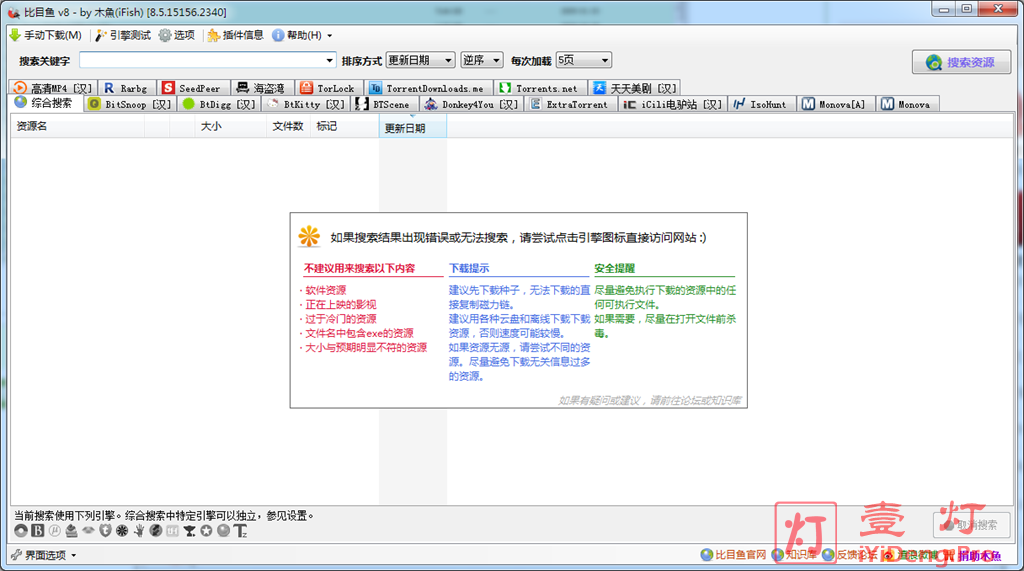The height and width of the screenshot is (571, 1024).
Task: Click the layered cake engine icon
Action: 71,531
